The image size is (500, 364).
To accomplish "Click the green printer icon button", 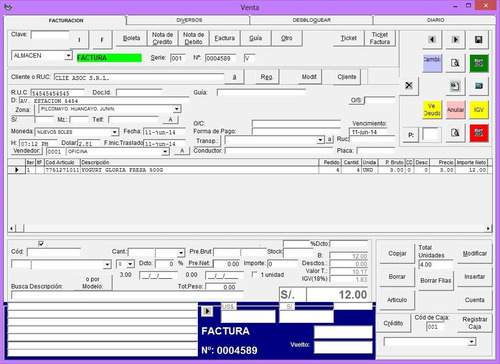I will tap(479, 63).
